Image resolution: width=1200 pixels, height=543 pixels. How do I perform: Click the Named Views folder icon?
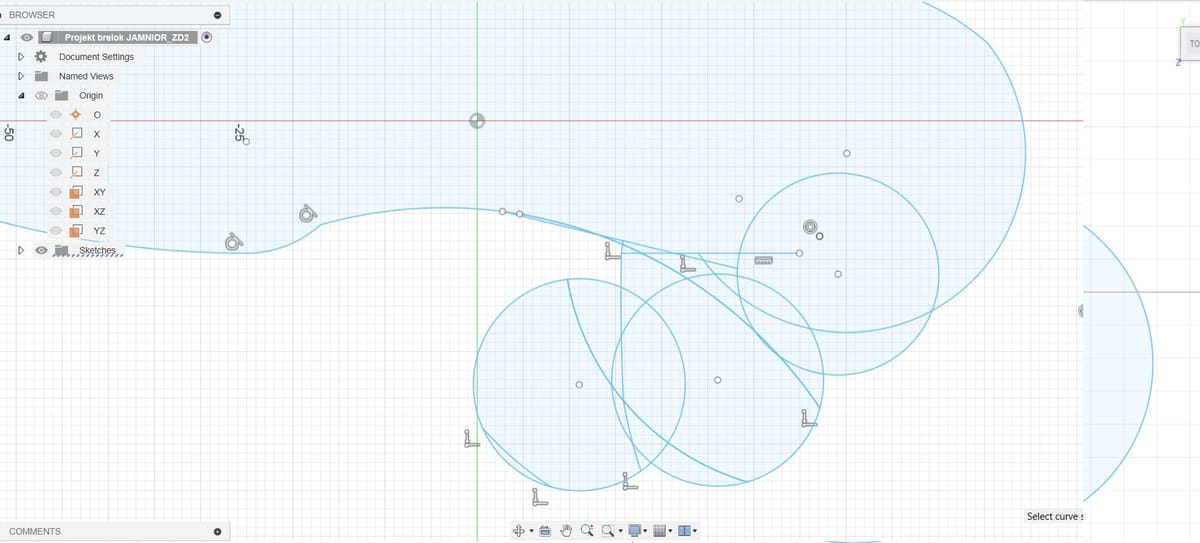[x=41, y=76]
